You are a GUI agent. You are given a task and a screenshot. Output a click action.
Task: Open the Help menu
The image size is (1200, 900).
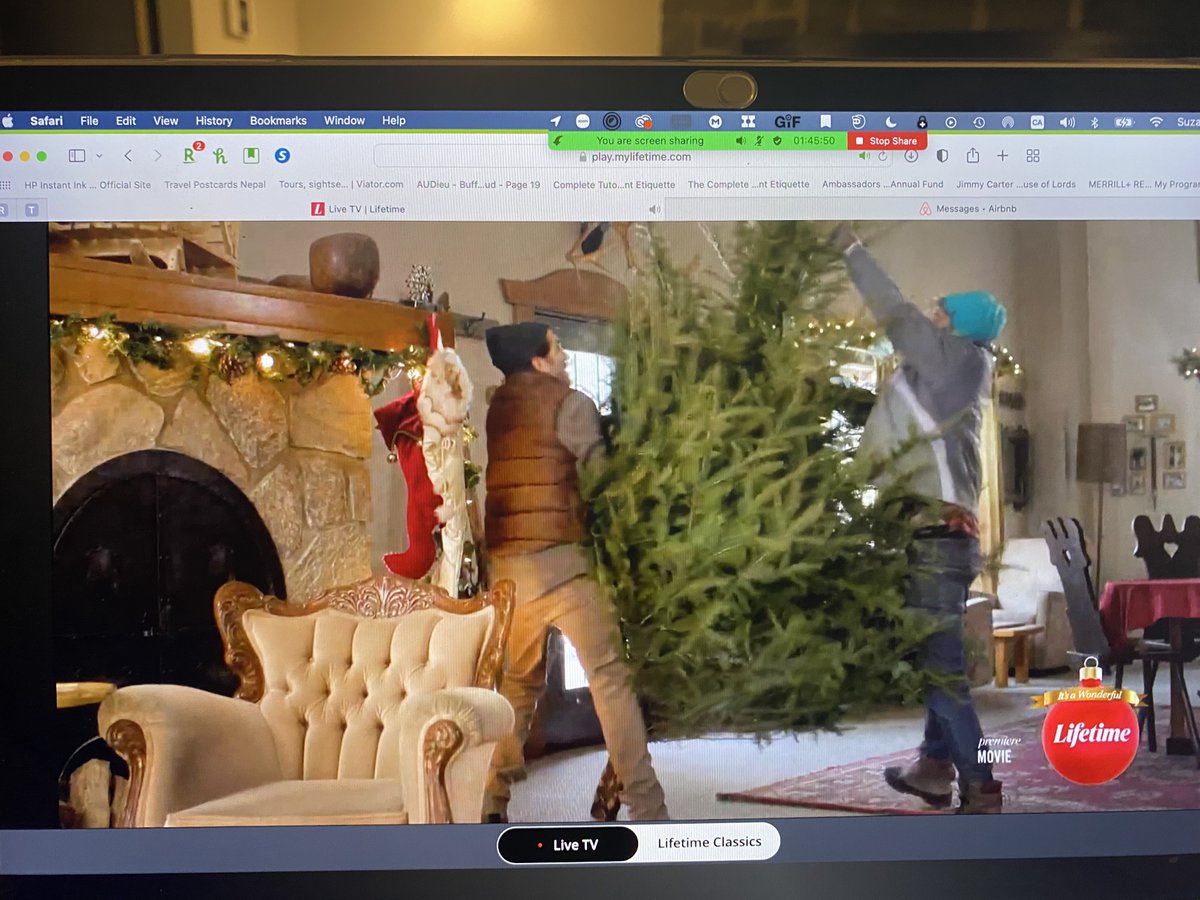coord(394,121)
